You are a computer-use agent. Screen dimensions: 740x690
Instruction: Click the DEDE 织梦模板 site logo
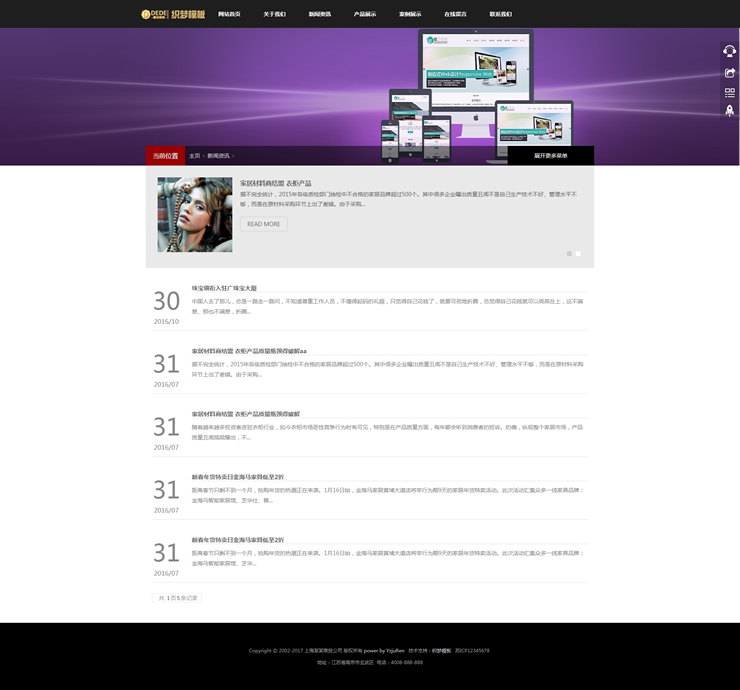(172, 14)
